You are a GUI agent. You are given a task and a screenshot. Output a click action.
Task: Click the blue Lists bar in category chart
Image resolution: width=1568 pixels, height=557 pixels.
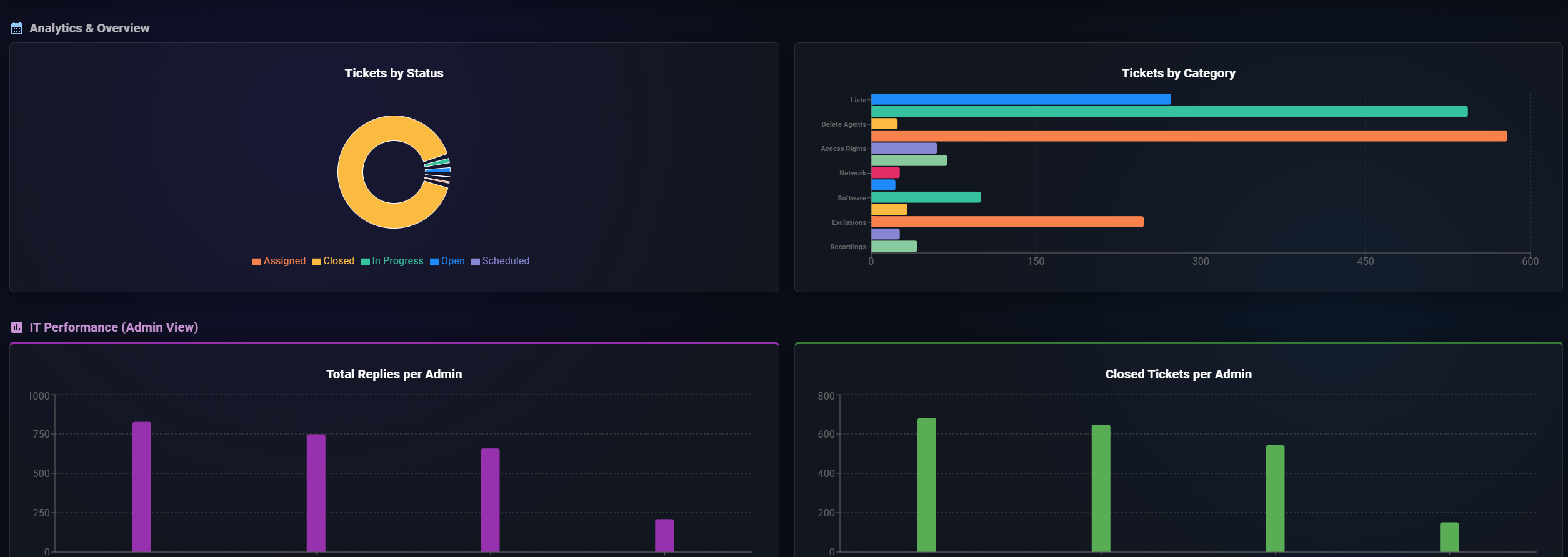[1021, 99]
